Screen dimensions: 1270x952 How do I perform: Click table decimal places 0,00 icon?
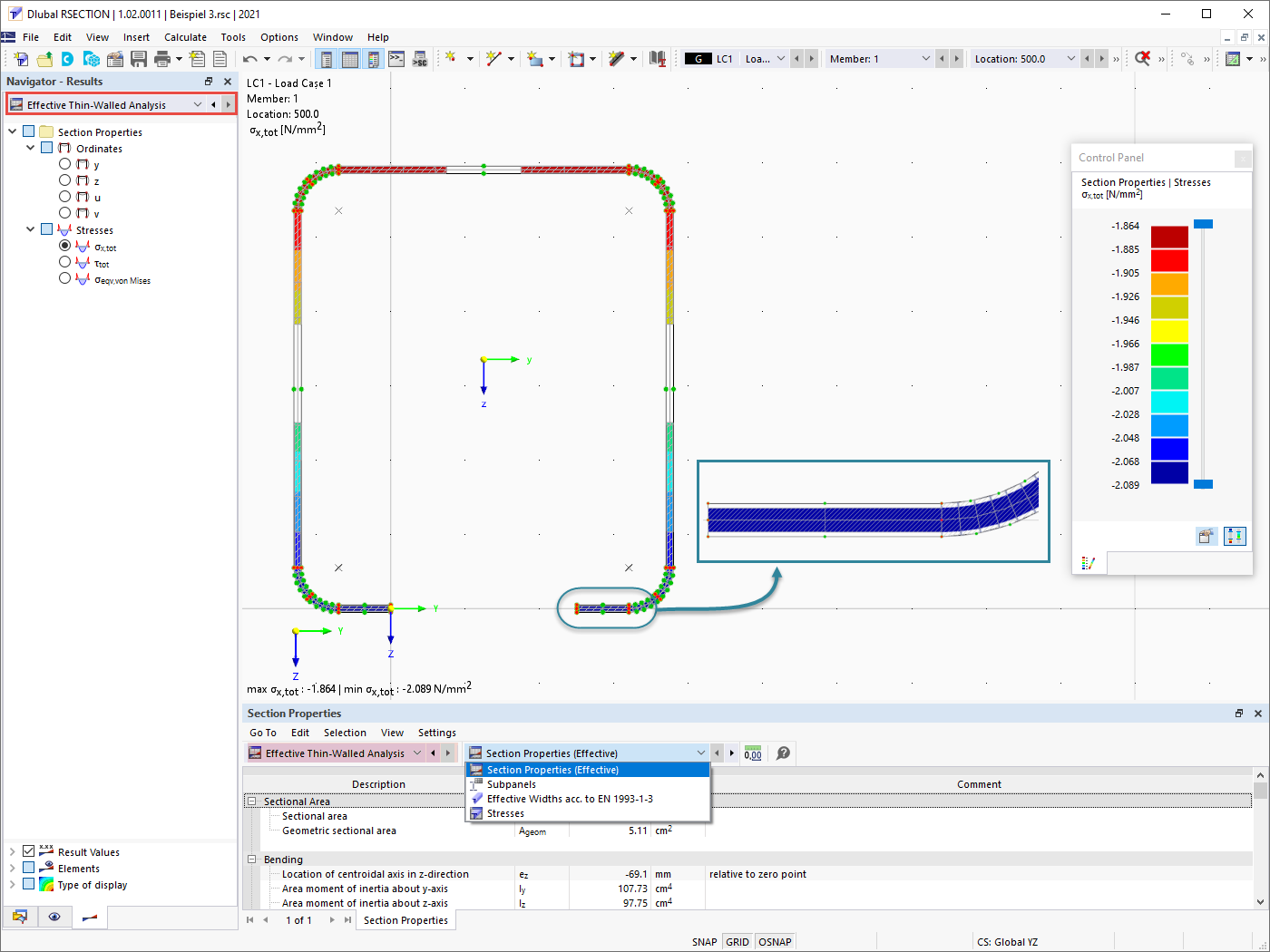click(753, 753)
